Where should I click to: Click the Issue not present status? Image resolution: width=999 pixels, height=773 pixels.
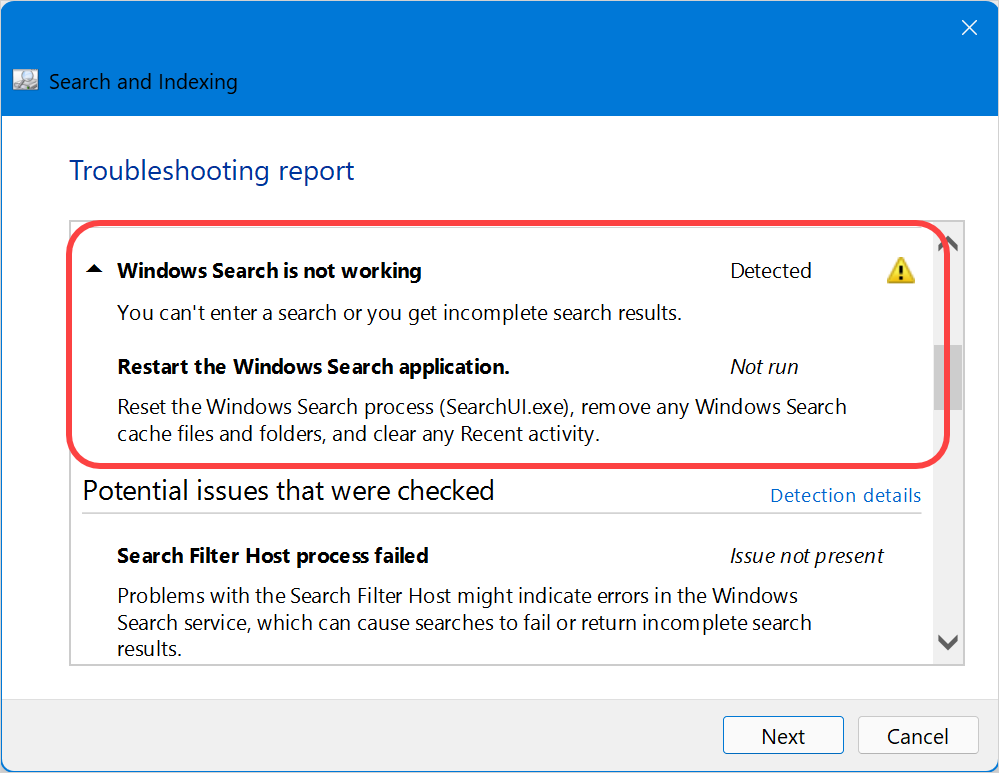(807, 556)
